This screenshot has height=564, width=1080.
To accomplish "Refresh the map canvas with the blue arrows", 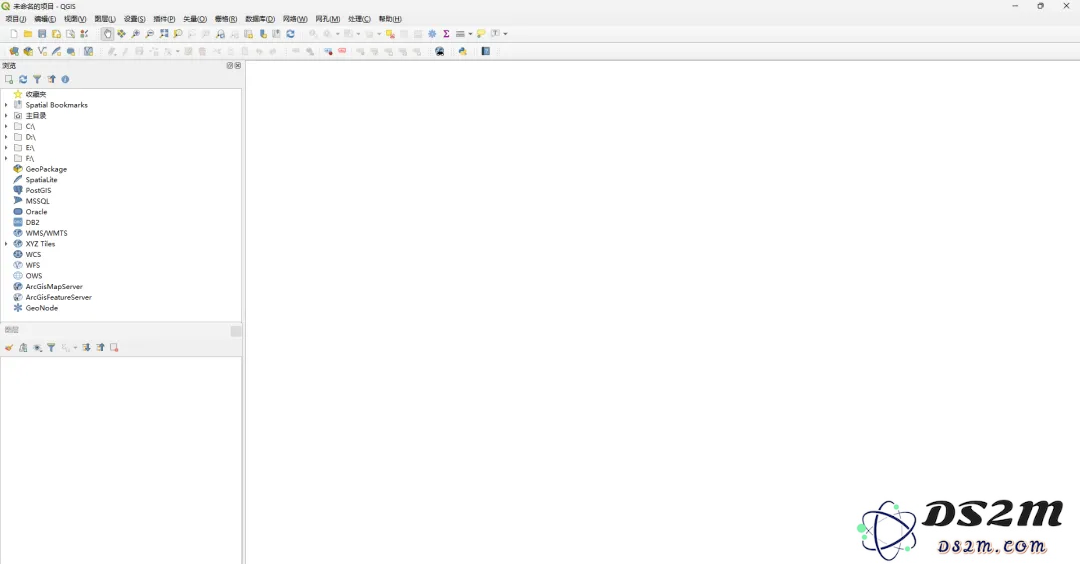I will tap(291, 34).
